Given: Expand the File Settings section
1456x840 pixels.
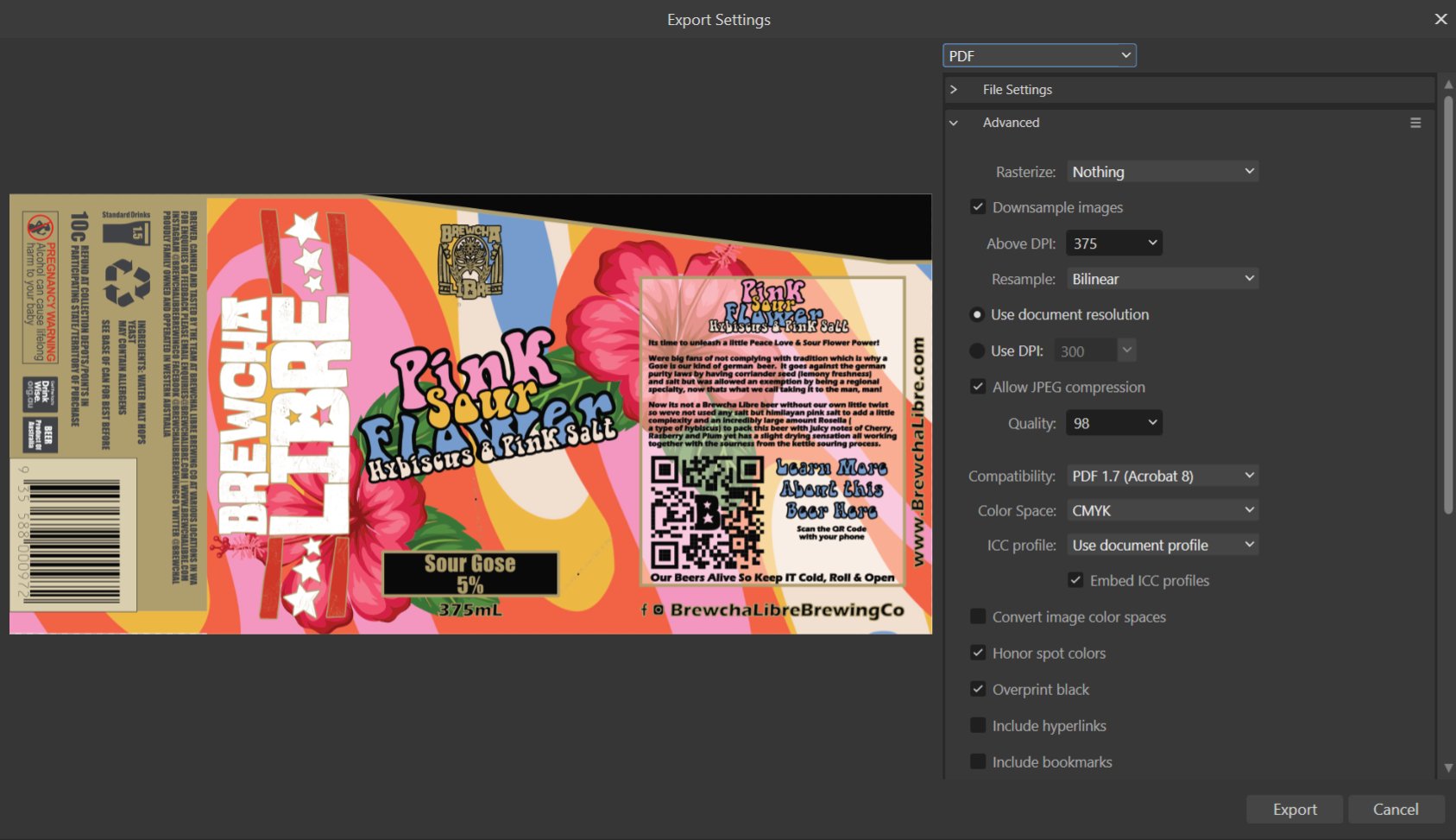Looking at the screenshot, I should (x=954, y=90).
